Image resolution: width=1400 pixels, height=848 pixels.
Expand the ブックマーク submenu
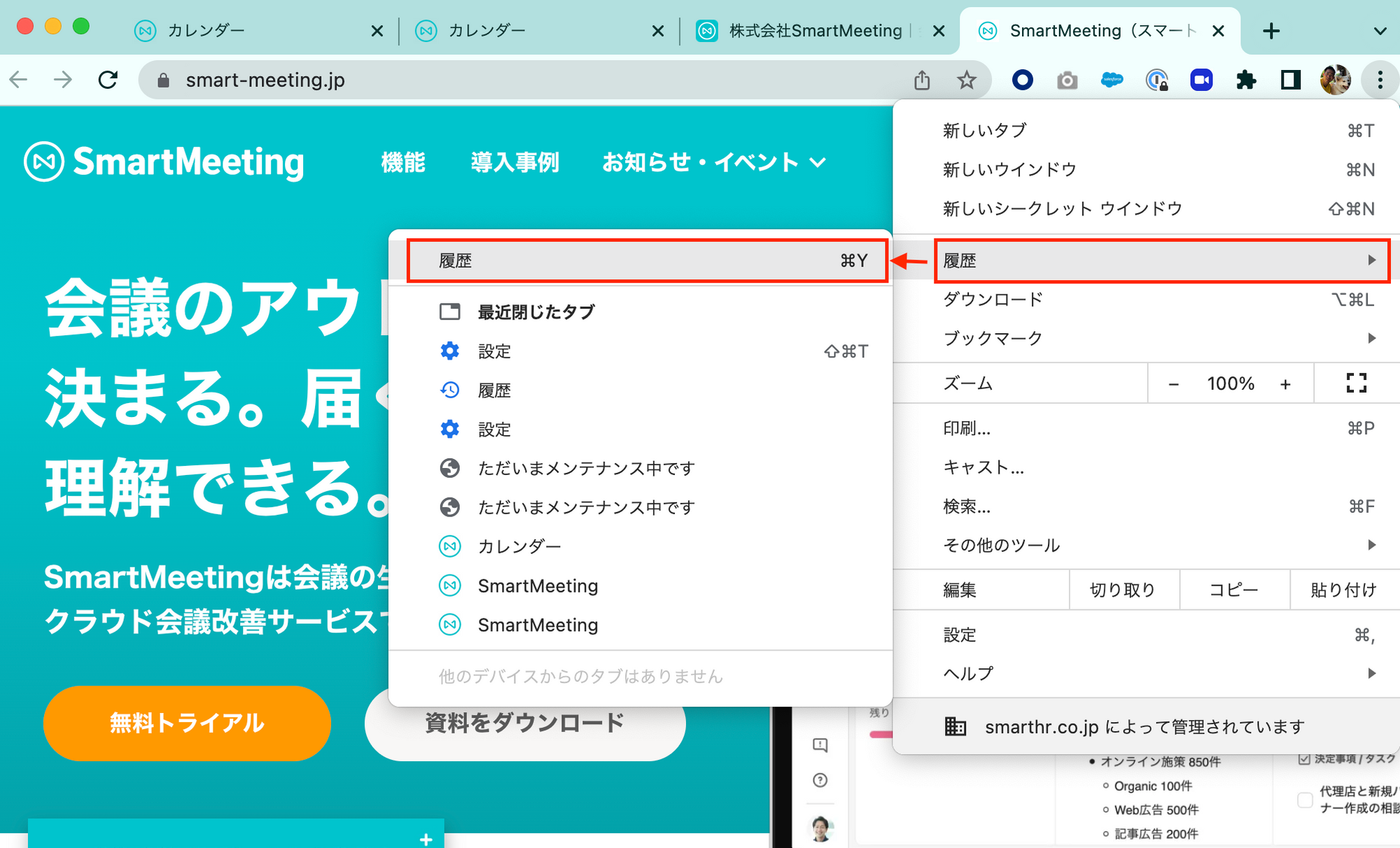coord(1147,338)
